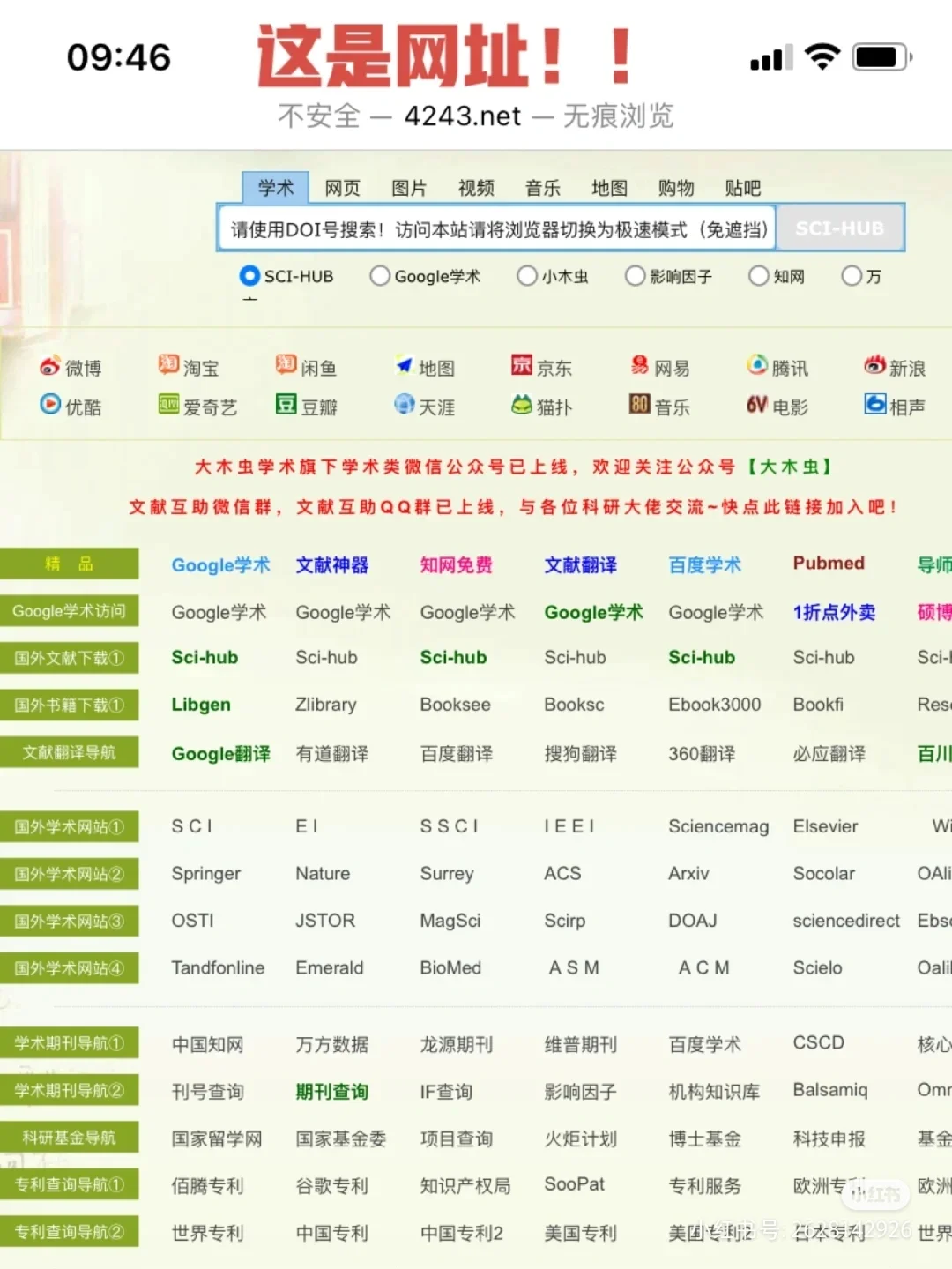The height and width of the screenshot is (1269, 952).
Task: Switch to the 学术 search tab
Action: pyautogui.click(x=276, y=188)
